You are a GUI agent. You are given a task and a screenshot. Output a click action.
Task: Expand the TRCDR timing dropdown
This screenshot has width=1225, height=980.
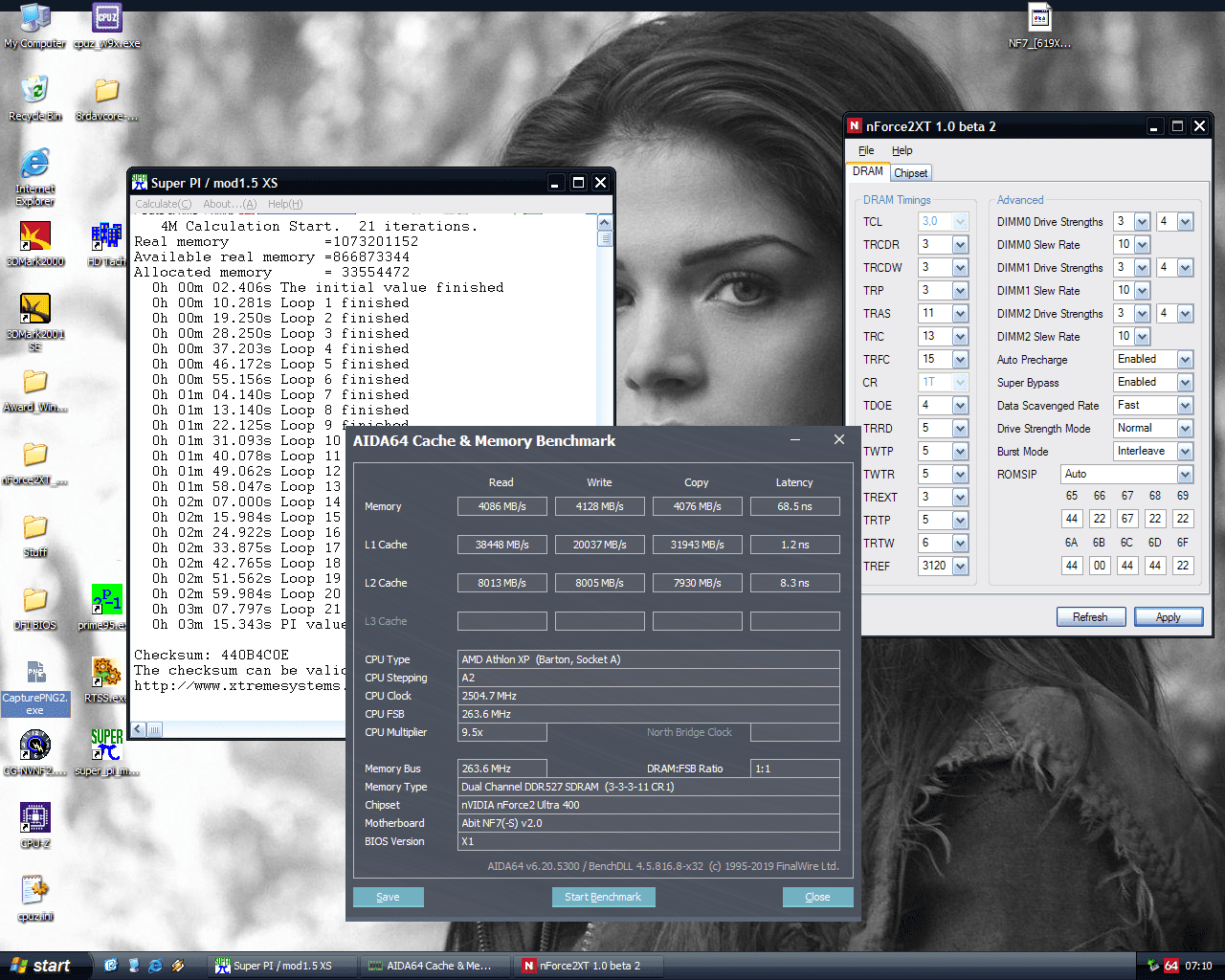click(x=960, y=245)
